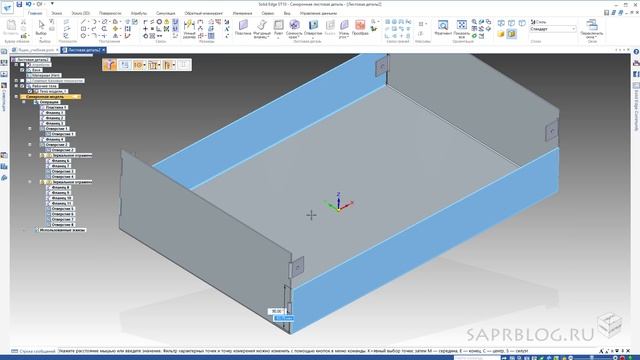Activate the Умный размер (Smart Dimension) tool

click(189, 29)
